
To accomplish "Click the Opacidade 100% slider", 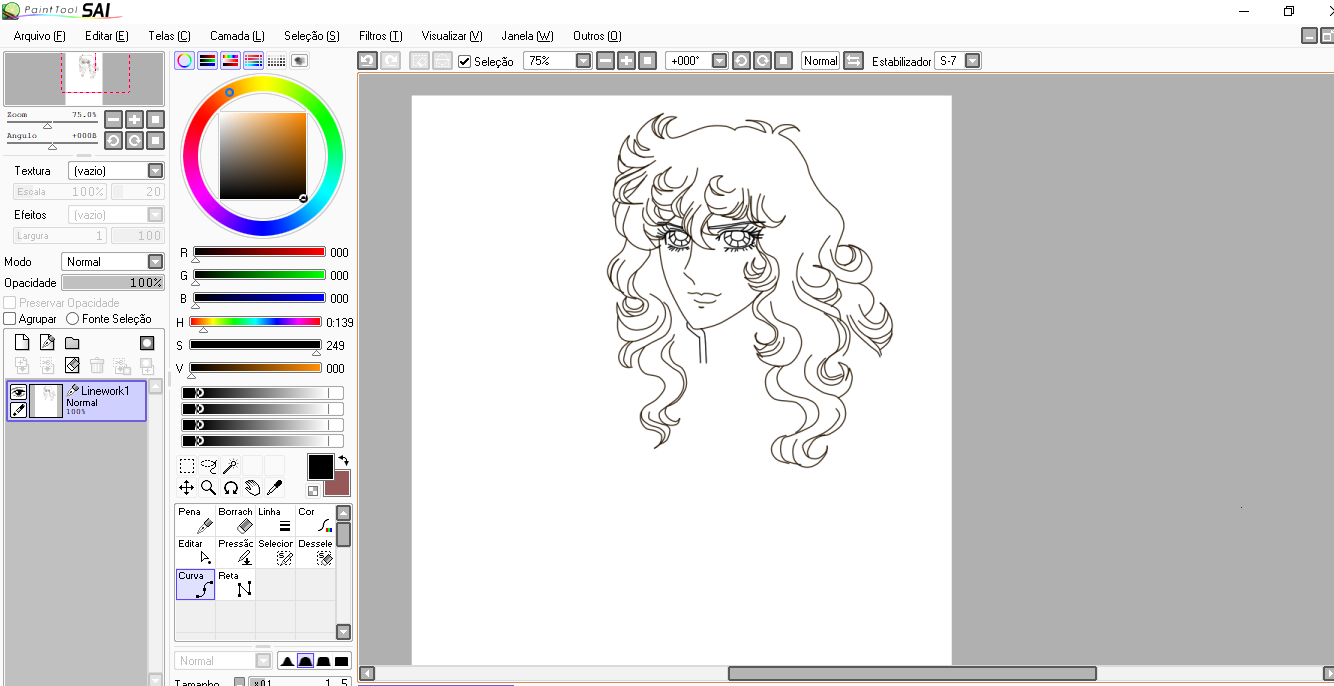I will [112, 283].
